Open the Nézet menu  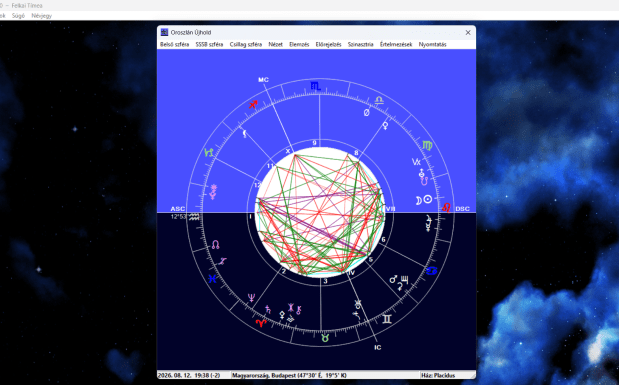(276, 45)
